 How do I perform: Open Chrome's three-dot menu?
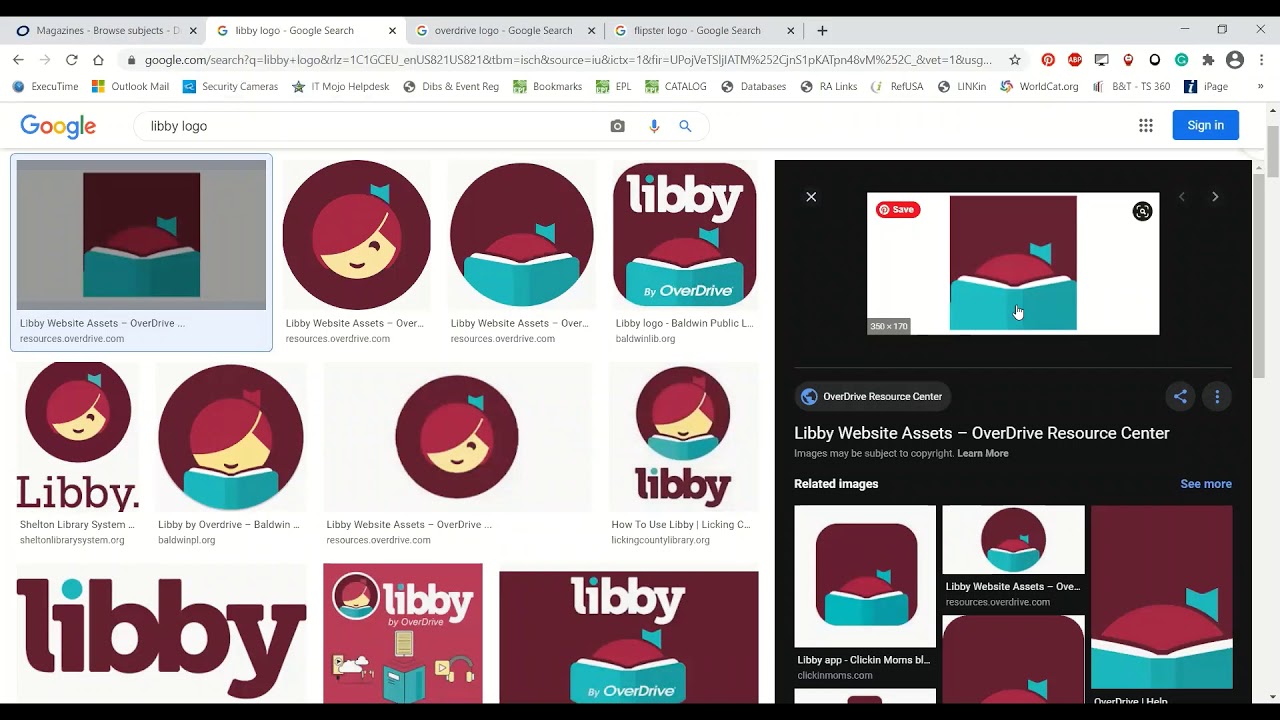click(x=1262, y=60)
